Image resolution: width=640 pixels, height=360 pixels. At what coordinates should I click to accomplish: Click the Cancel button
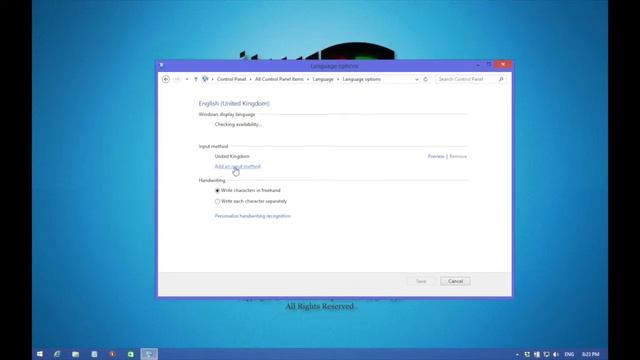pyautogui.click(x=455, y=281)
